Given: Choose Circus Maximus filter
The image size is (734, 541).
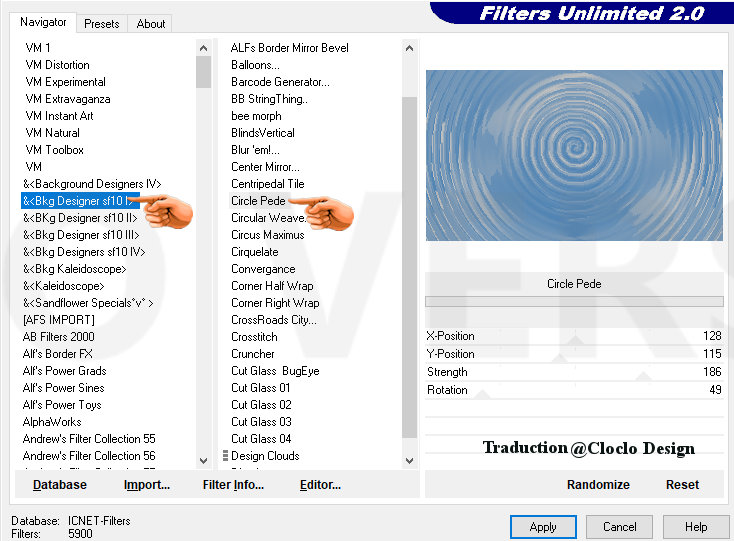Looking at the screenshot, I should click(x=267, y=235).
